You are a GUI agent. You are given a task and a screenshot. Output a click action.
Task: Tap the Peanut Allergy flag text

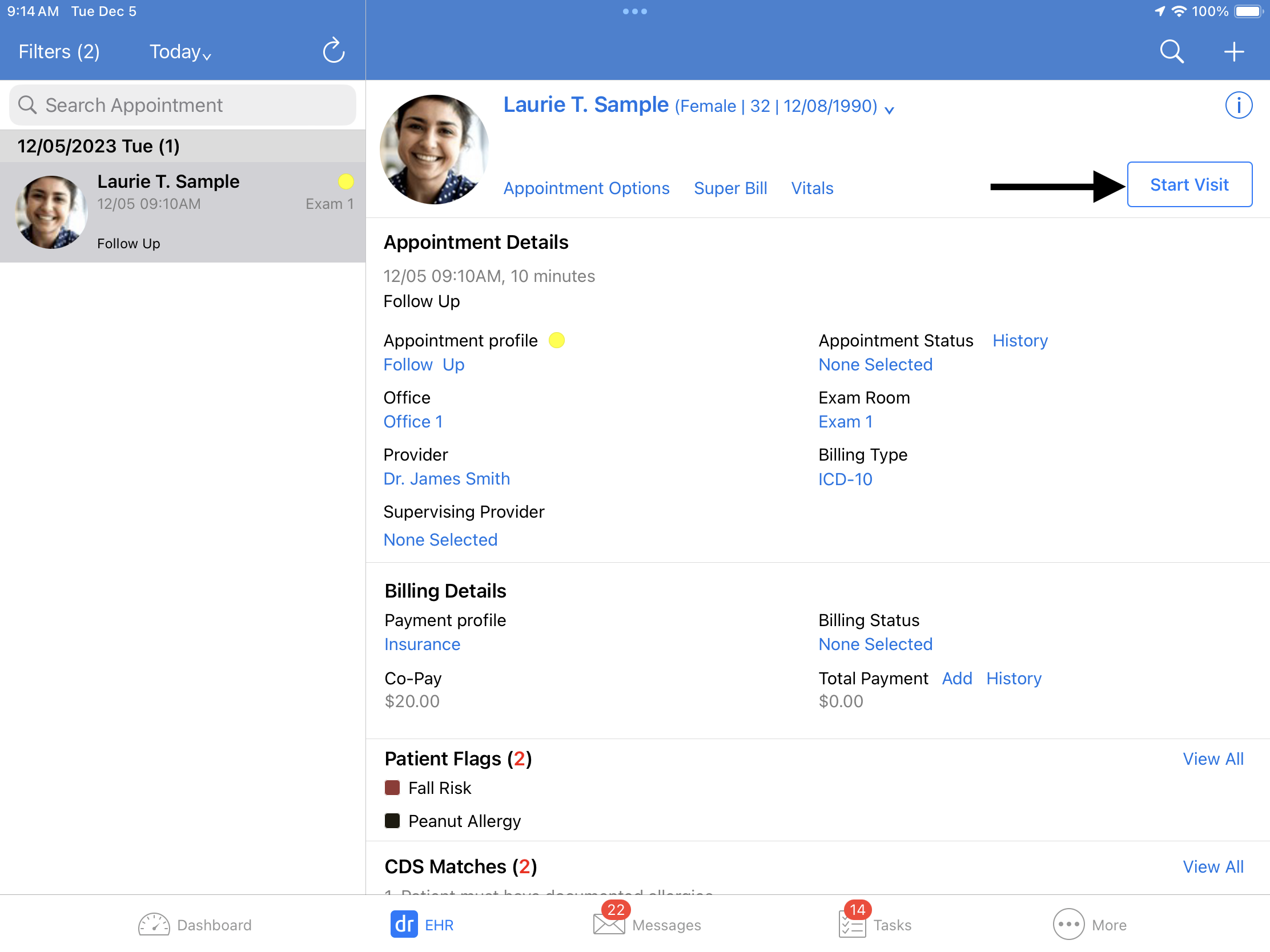click(464, 822)
